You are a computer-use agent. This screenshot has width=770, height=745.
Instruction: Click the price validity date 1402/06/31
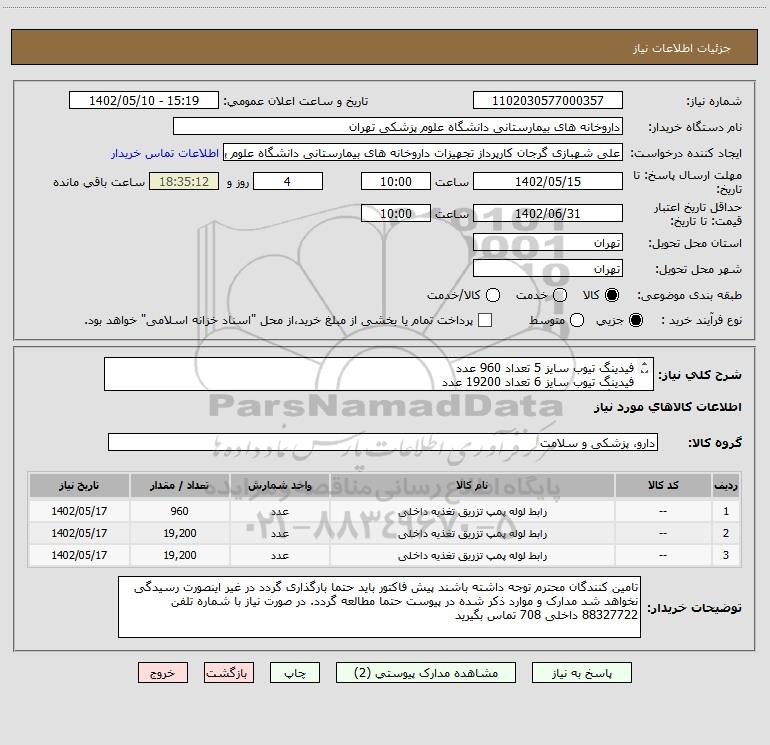pos(548,213)
